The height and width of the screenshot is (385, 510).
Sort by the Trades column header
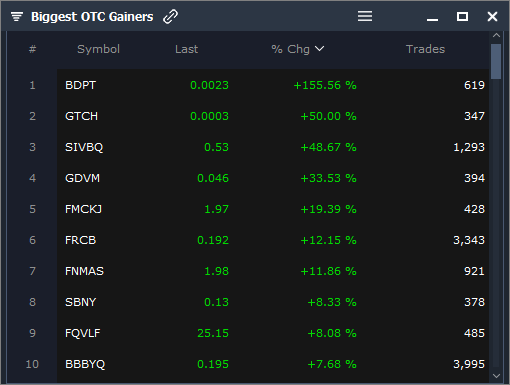[425, 49]
